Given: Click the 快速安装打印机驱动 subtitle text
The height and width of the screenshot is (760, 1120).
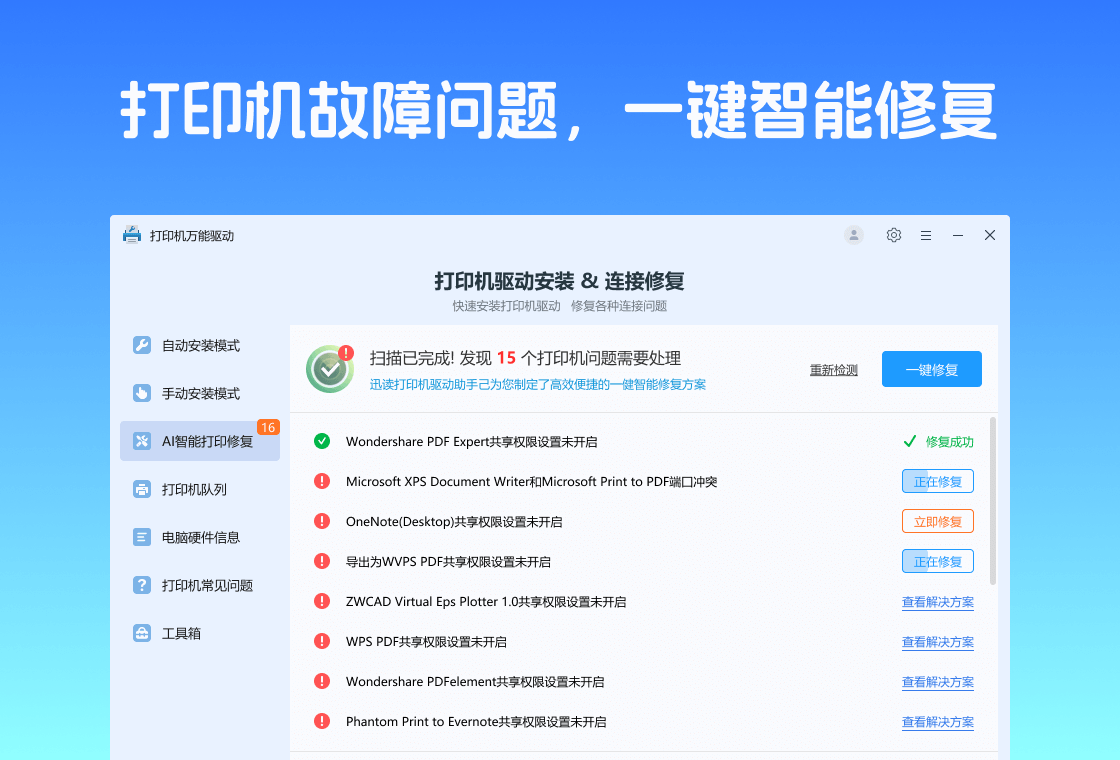Looking at the screenshot, I should pyautogui.click(x=506, y=306).
